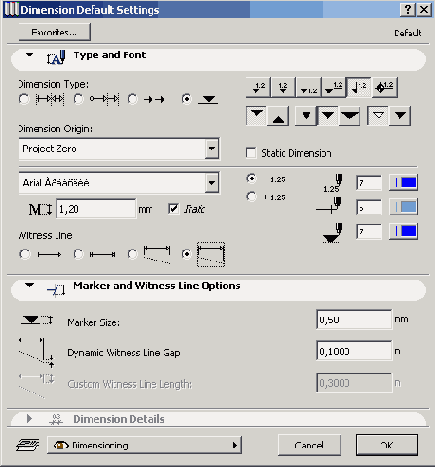Open the Project Zero origin dropdown
The image size is (435, 467).
tap(212, 148)
